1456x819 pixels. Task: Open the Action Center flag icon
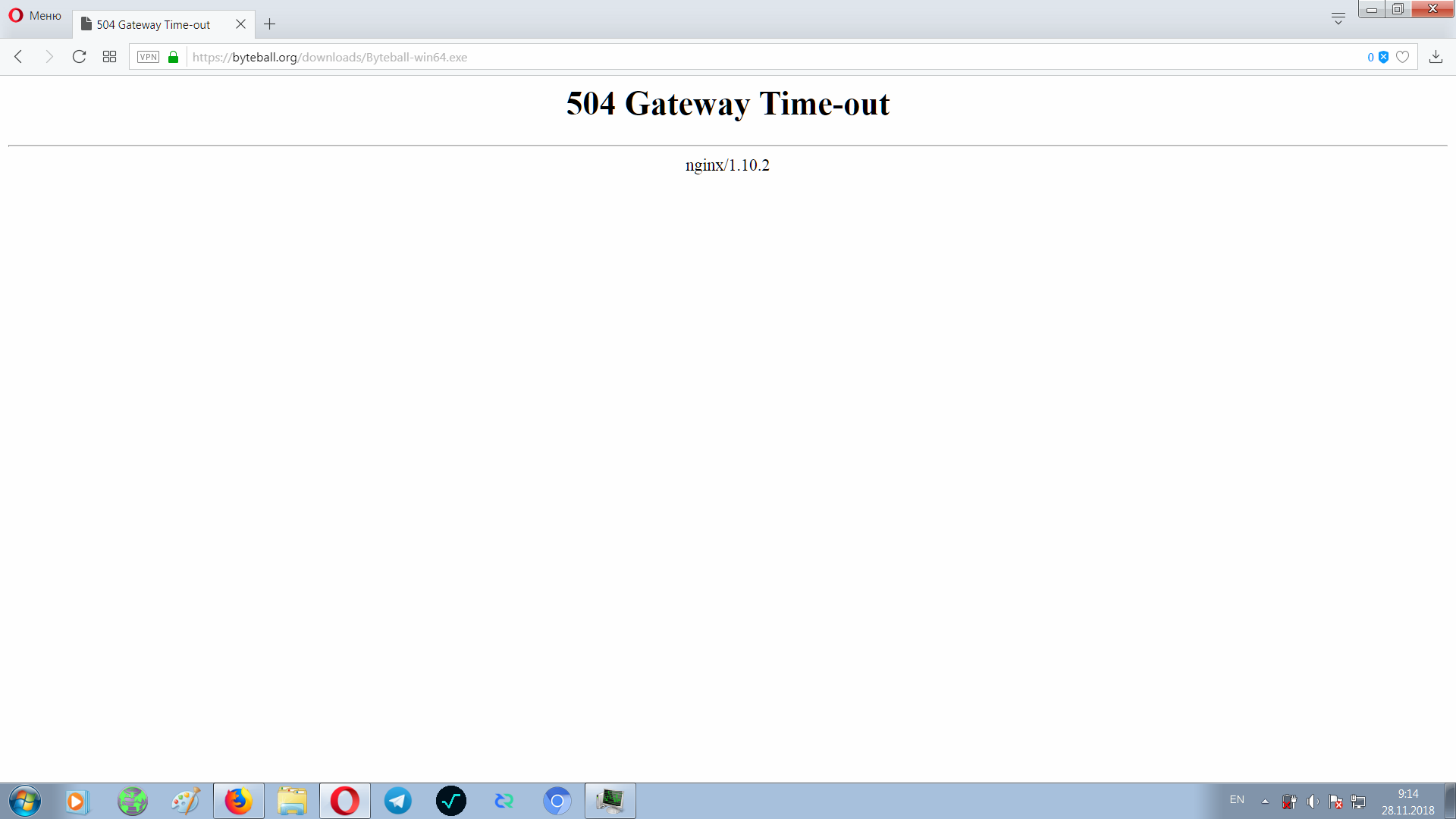click(x=1336, y=802)
